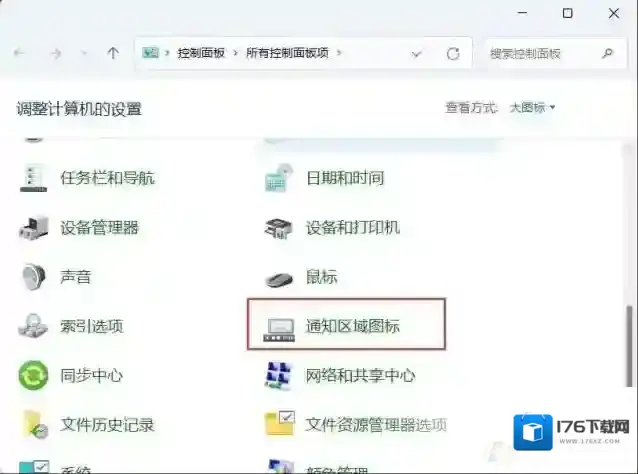Open 日期和时间 text link
The width and height of the screenshot is (638, 474).
(345, 178)
